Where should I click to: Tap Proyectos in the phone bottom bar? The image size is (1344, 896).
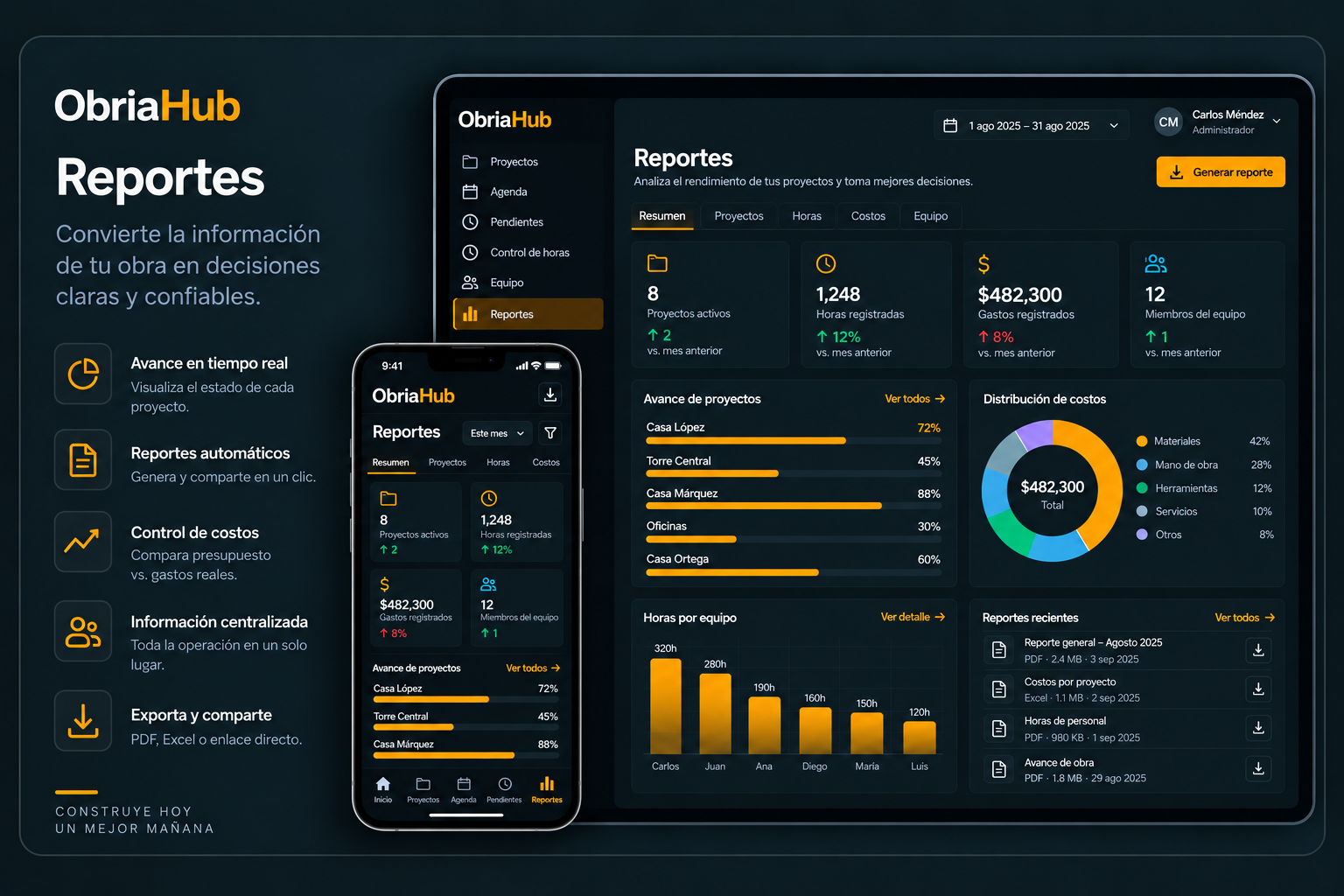423,789
